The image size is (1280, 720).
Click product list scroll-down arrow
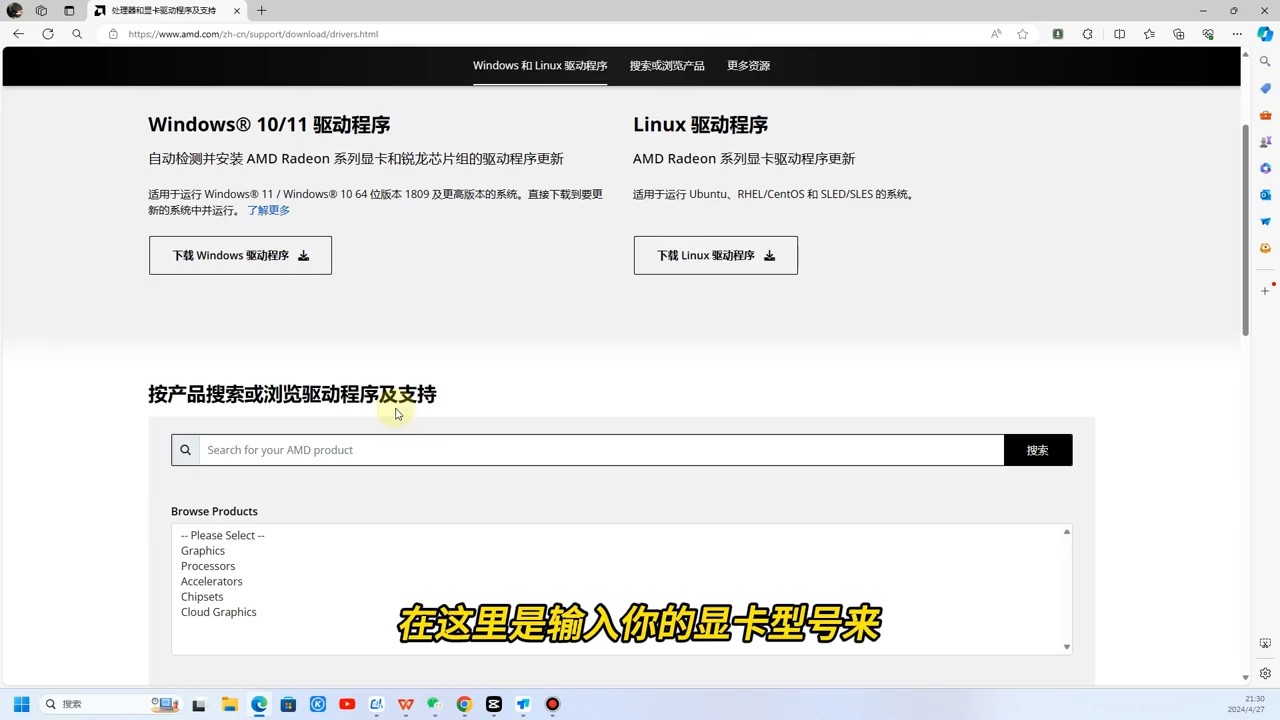pyautogui.click(x=1067, y=647)
